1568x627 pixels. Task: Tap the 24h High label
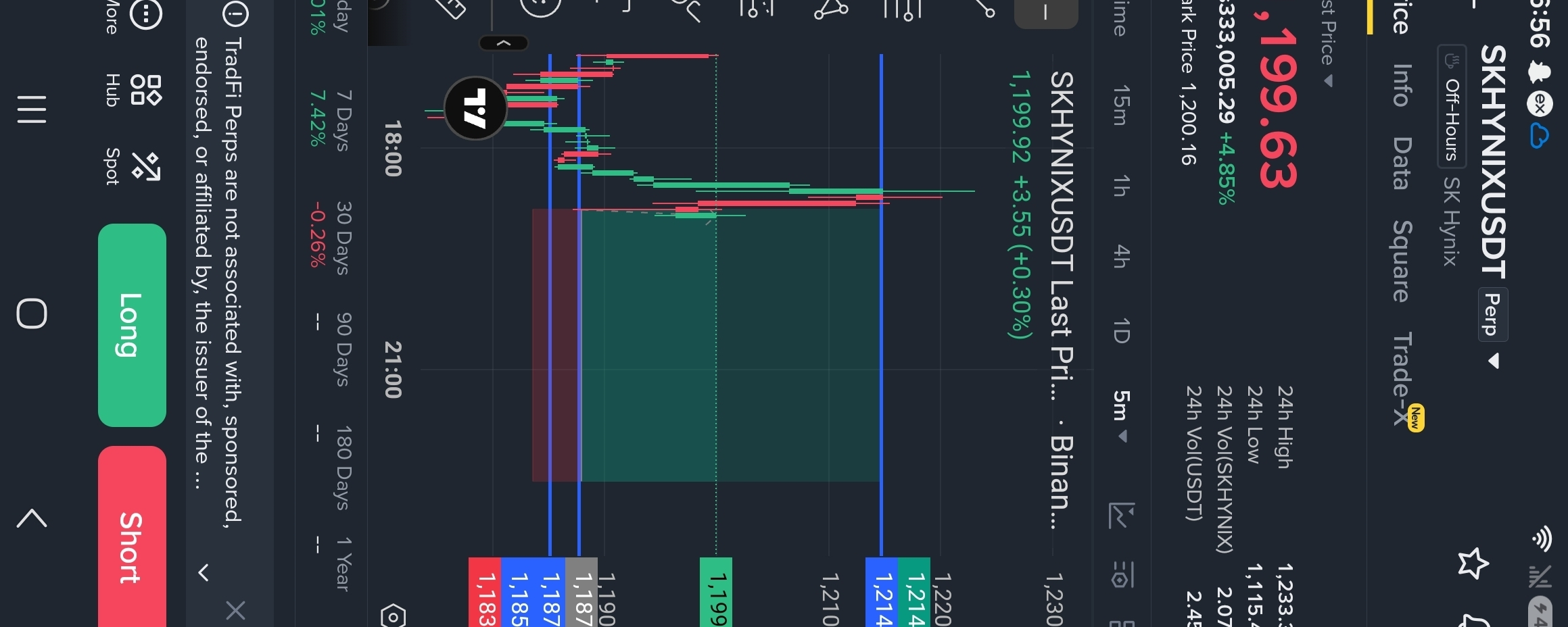pos(1284,427)
